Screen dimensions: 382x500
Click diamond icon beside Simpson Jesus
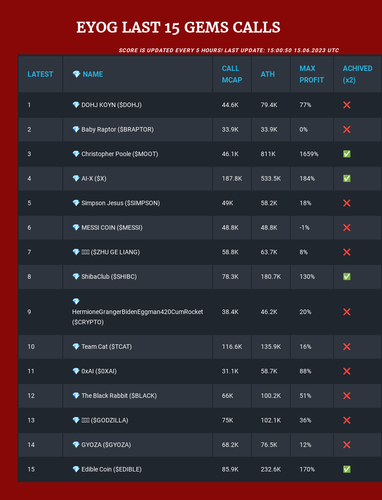(76, 203)
